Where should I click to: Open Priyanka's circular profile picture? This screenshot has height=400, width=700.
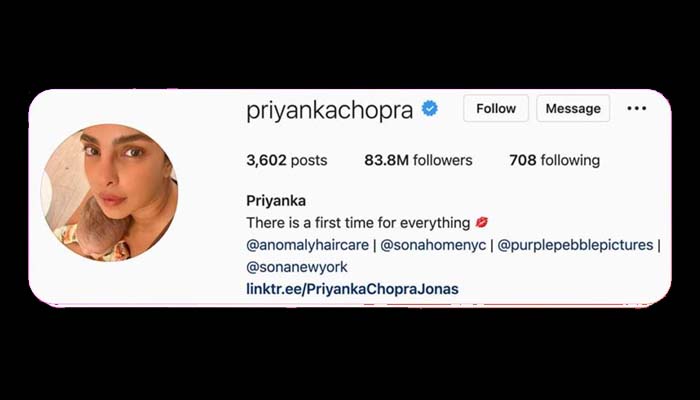pyautogui.click(x=109, y=193)
